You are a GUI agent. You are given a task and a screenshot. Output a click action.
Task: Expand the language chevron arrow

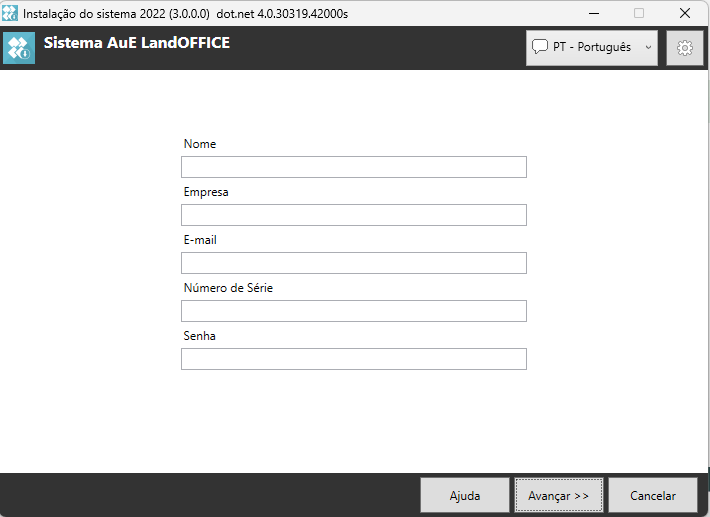648,47
